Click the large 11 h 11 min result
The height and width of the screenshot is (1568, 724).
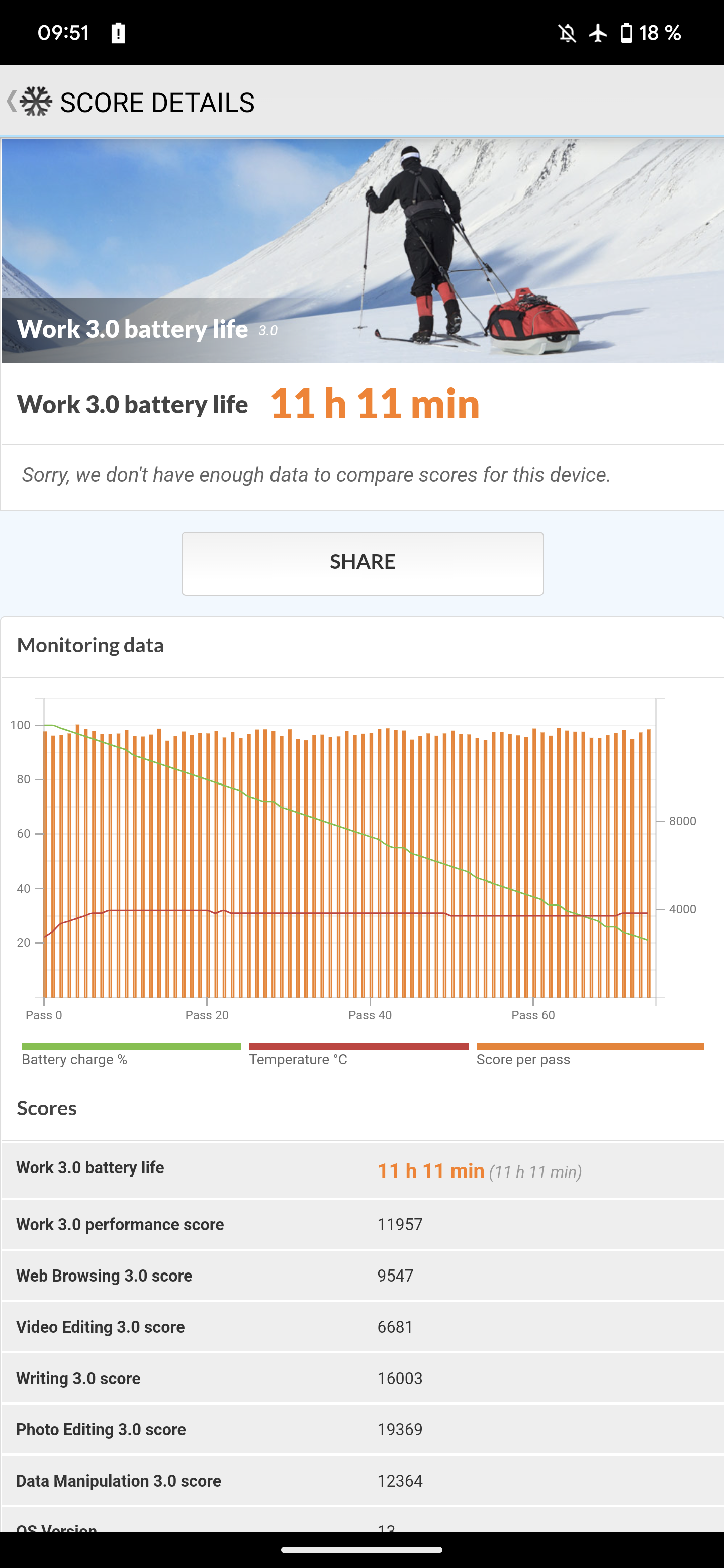375,403
